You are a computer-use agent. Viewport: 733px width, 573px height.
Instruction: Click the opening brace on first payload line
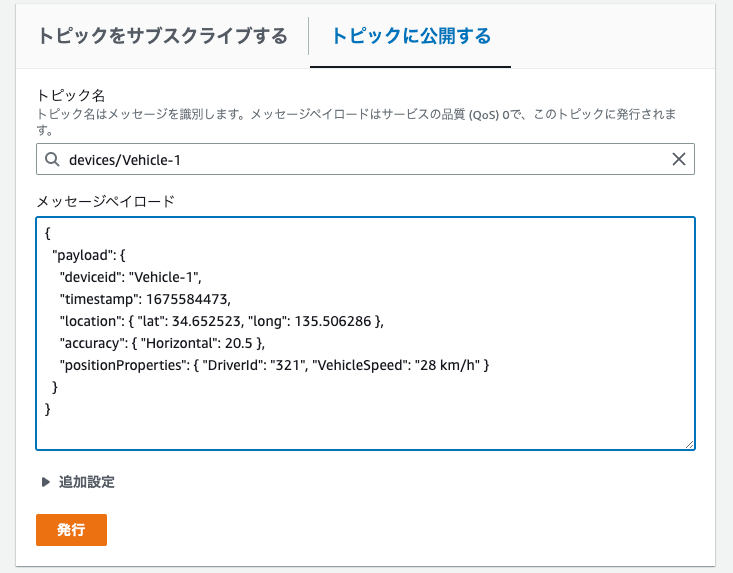[47, 233]
